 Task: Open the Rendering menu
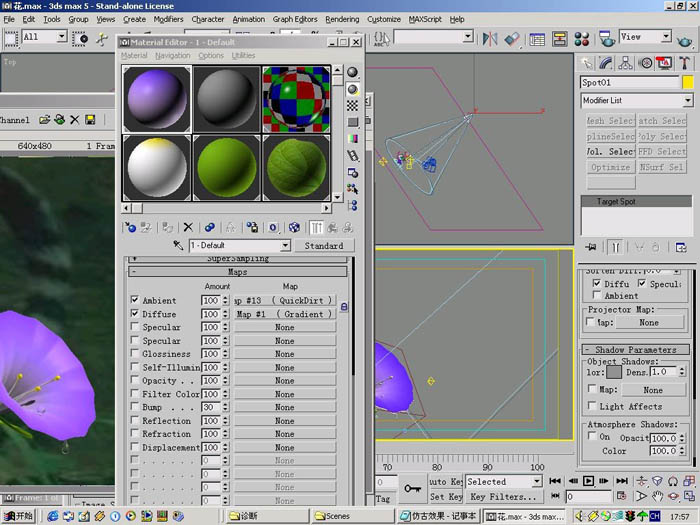(x=342, y=19)
